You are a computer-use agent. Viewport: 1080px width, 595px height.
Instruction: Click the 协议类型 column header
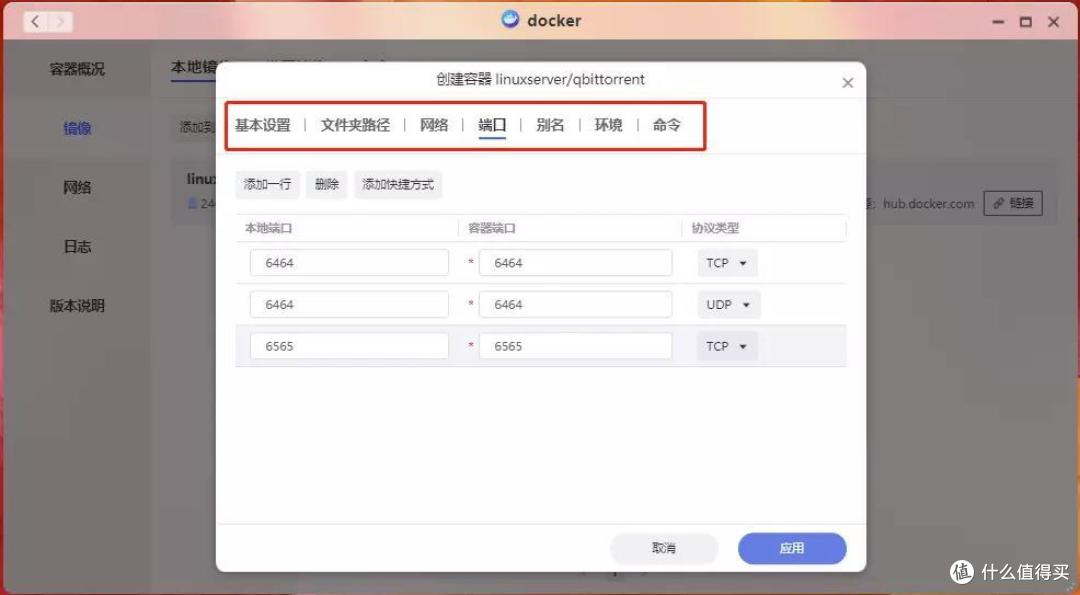click(x=715, y=228)
